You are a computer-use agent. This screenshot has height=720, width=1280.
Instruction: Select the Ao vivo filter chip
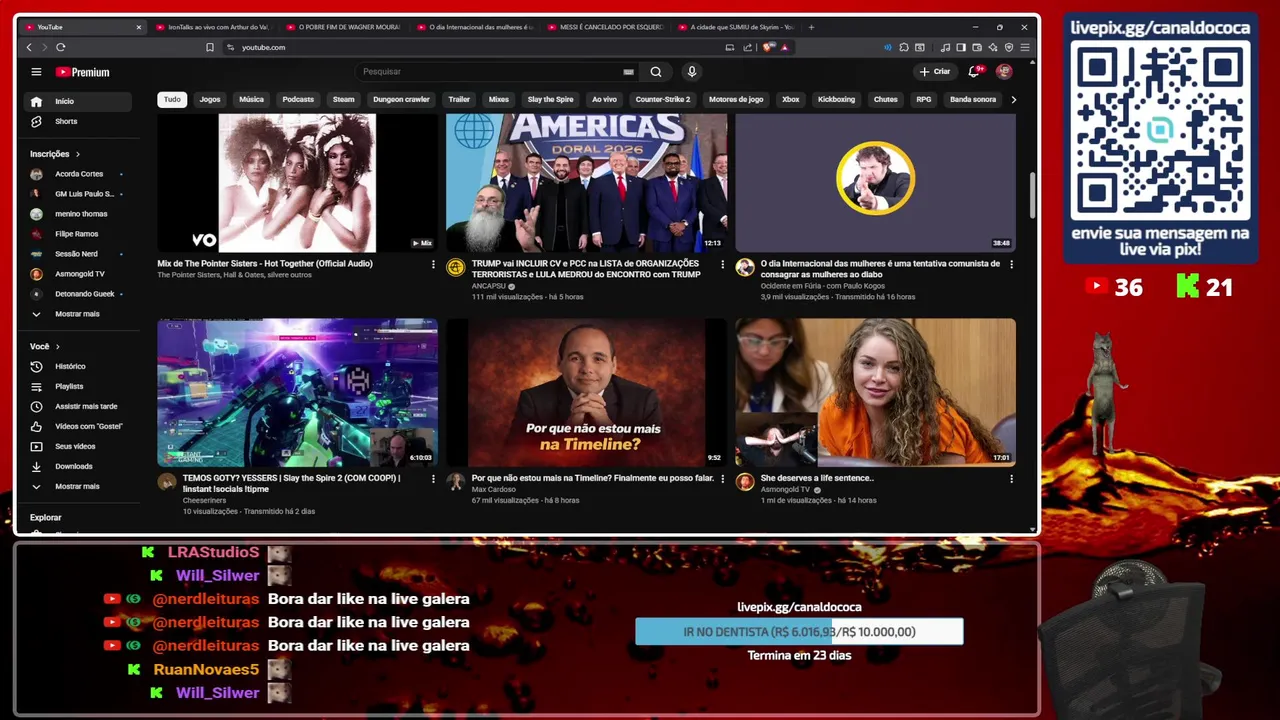[604, 99]
